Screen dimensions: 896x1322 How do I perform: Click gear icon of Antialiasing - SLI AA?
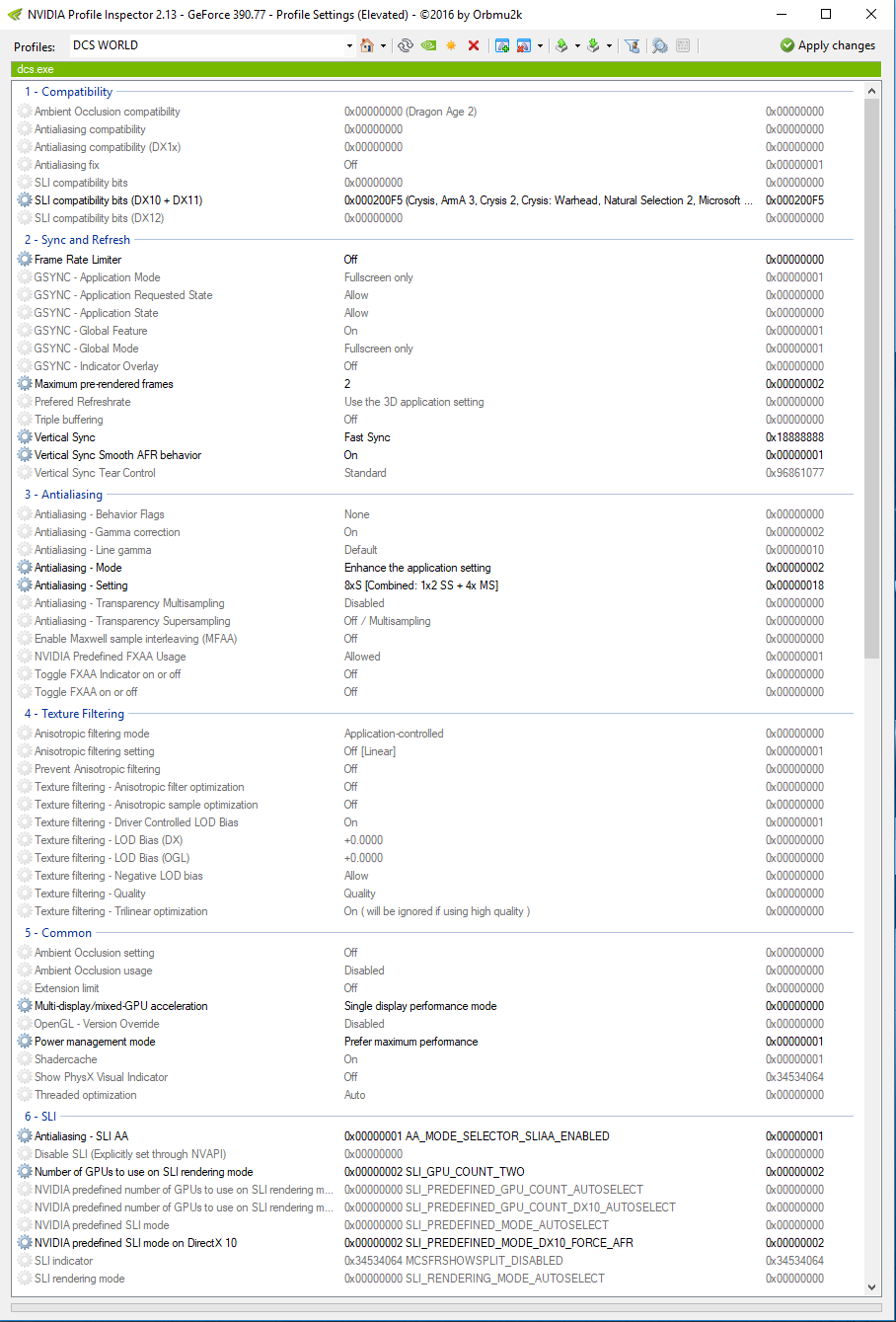[x=25, y=1136]
